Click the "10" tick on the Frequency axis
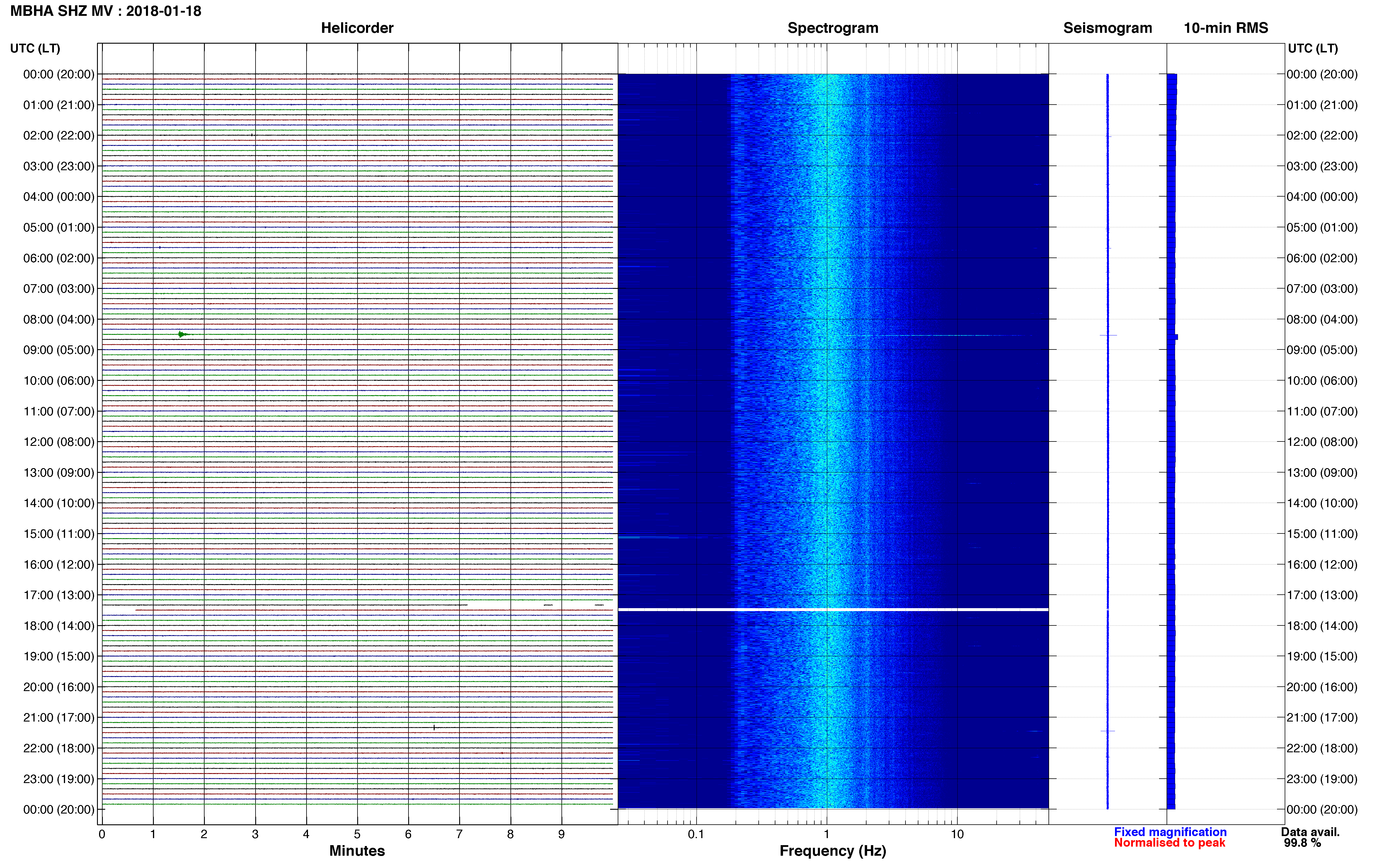Screen dimensions: 1389x868 click(957, 834)
